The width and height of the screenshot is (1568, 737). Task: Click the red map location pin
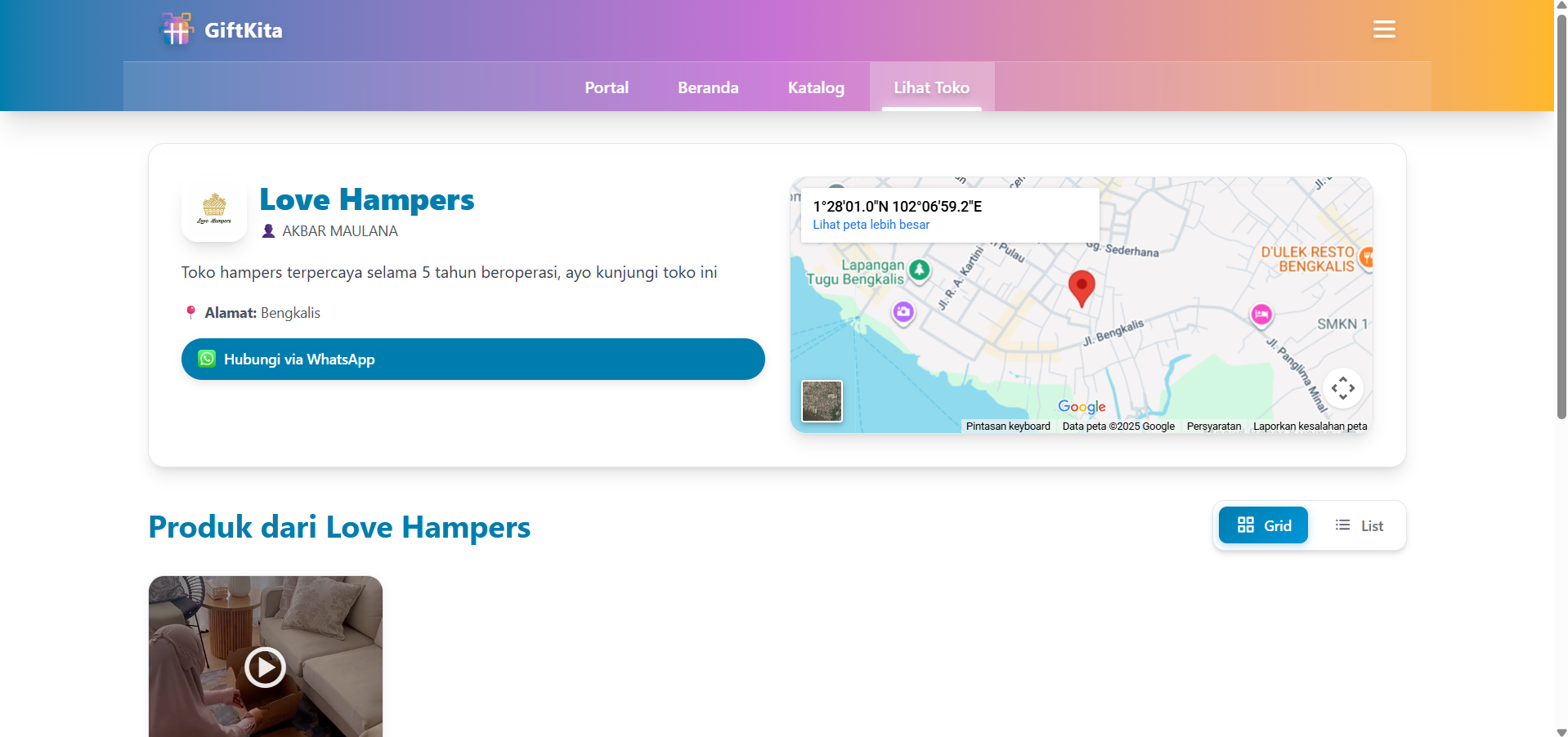(1081, 288)
